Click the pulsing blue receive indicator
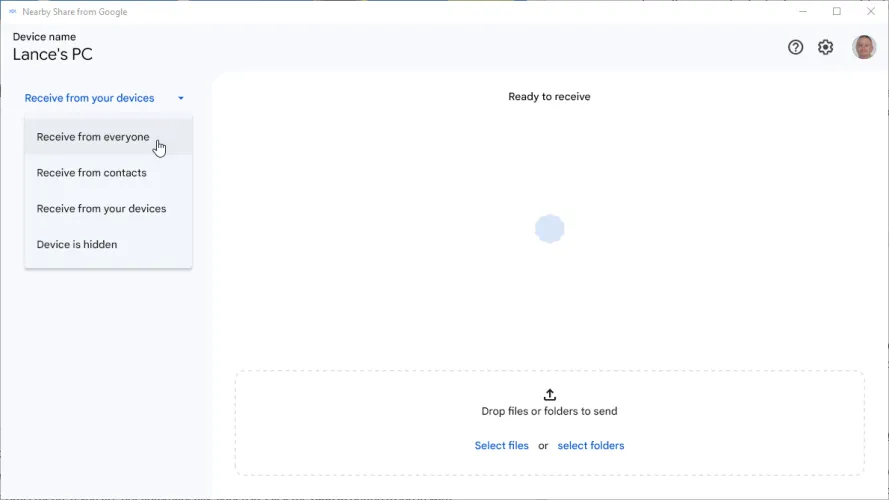 (x=549, y=229)
